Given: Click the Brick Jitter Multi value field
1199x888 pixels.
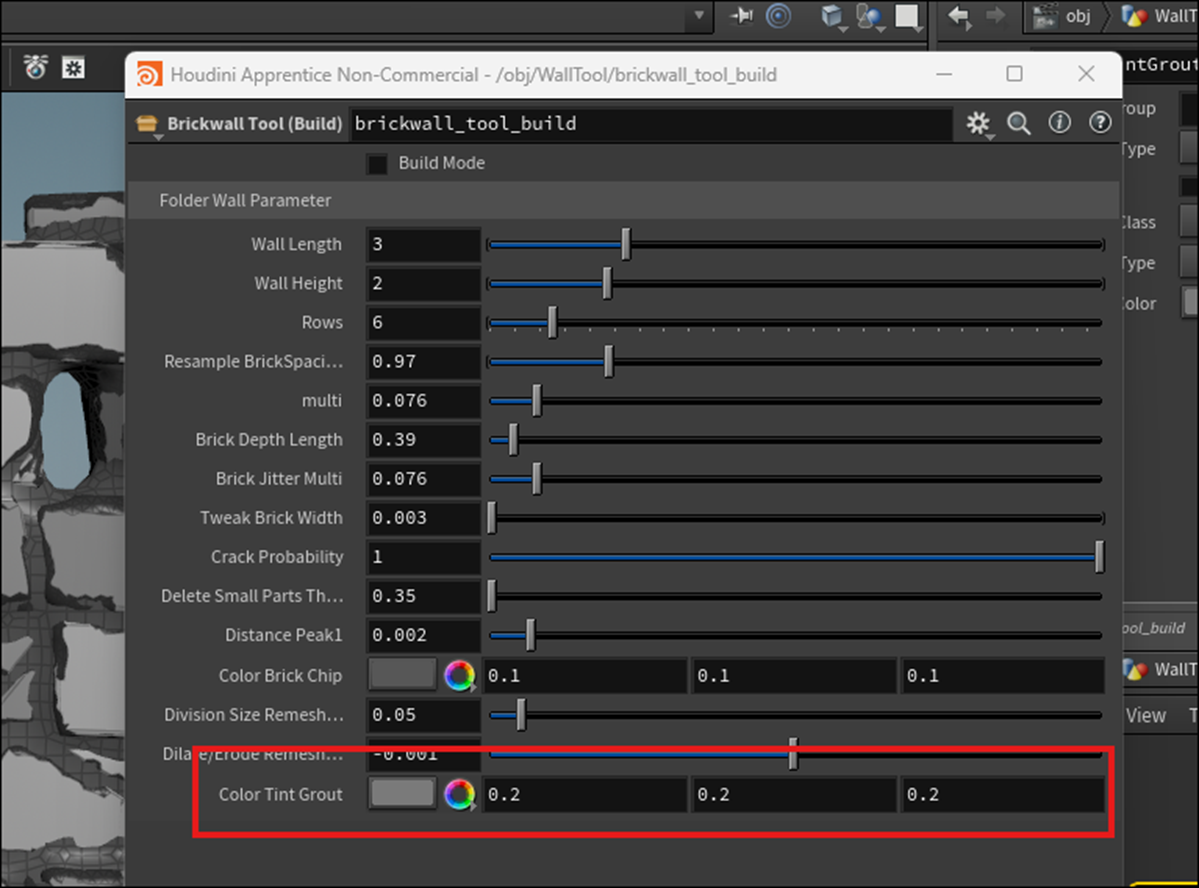Looking at the screenshot, I should click(424, 479).
